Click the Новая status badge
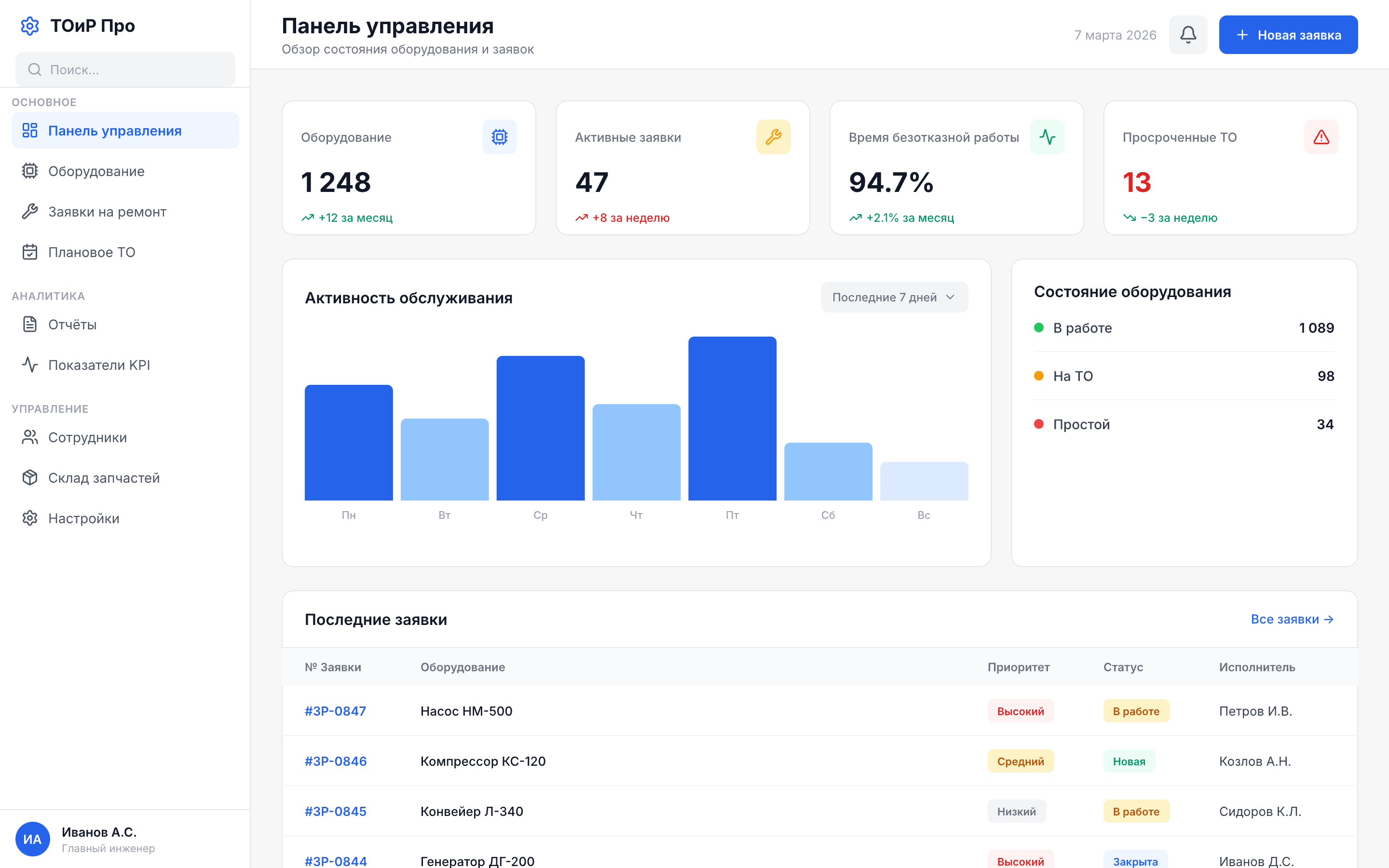This screenshot has width=1389, height=868. point(1129,761)
